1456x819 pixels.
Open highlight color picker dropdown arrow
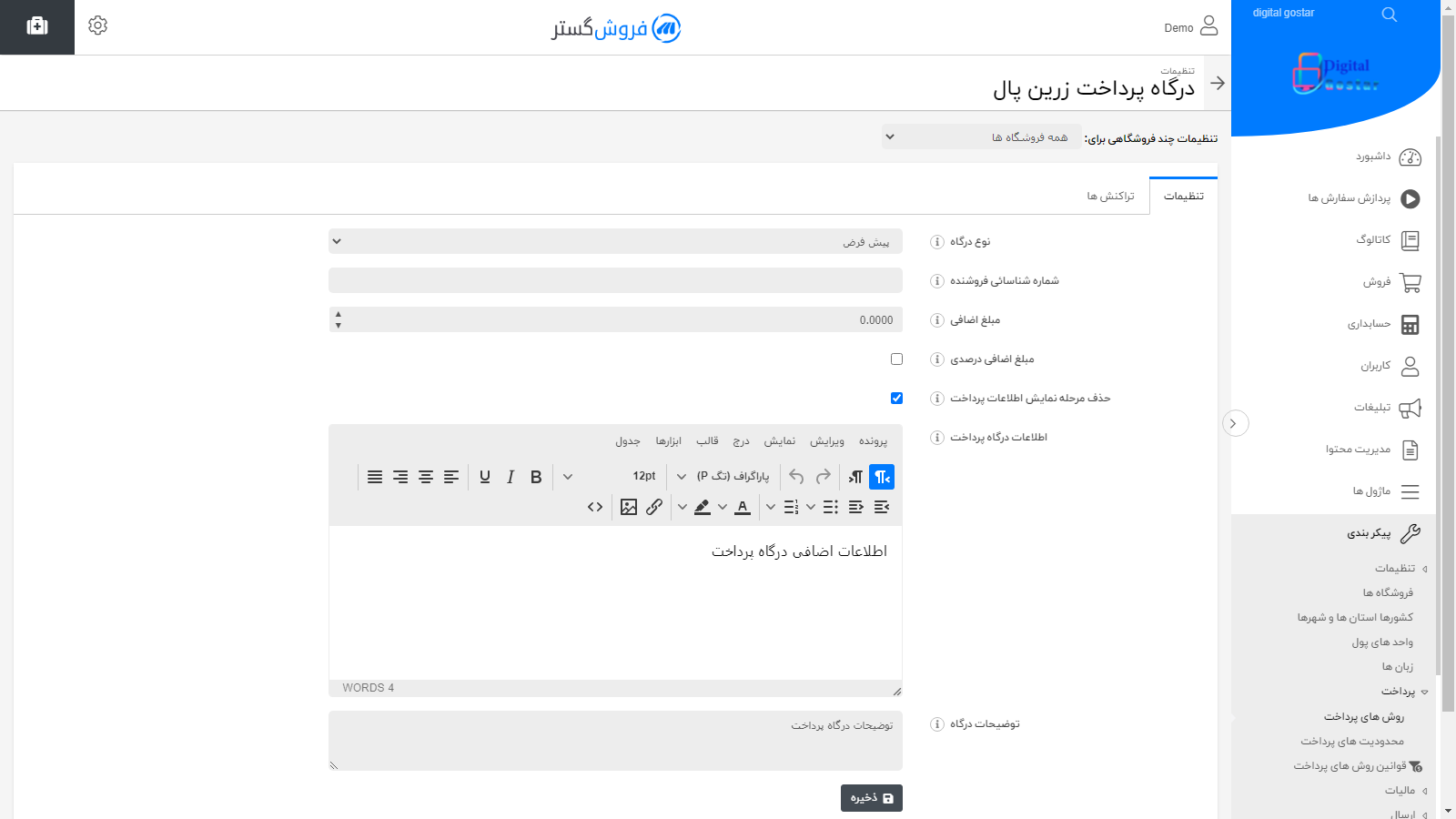coord(682,507)
